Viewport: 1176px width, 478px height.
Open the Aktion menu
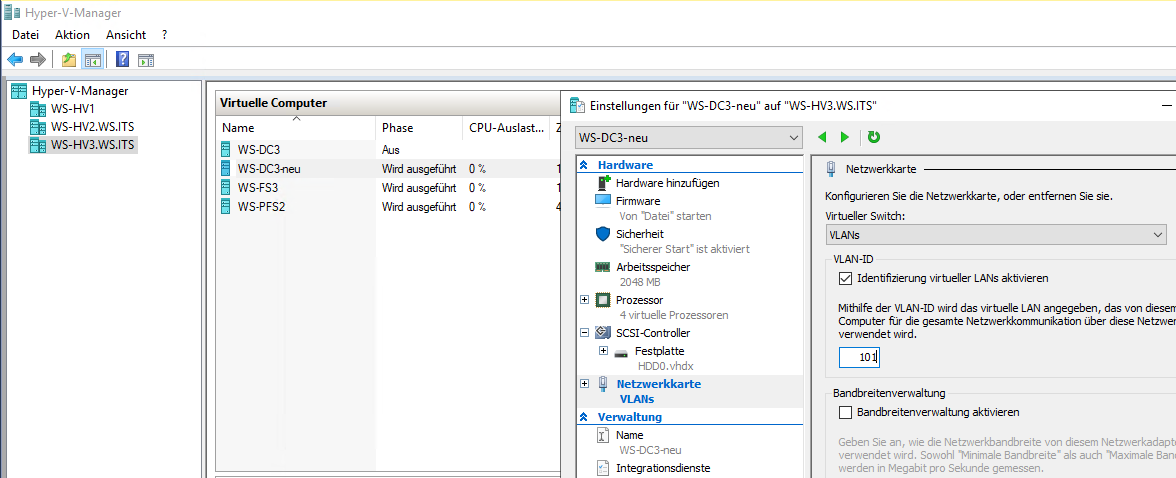coord(72,35)
